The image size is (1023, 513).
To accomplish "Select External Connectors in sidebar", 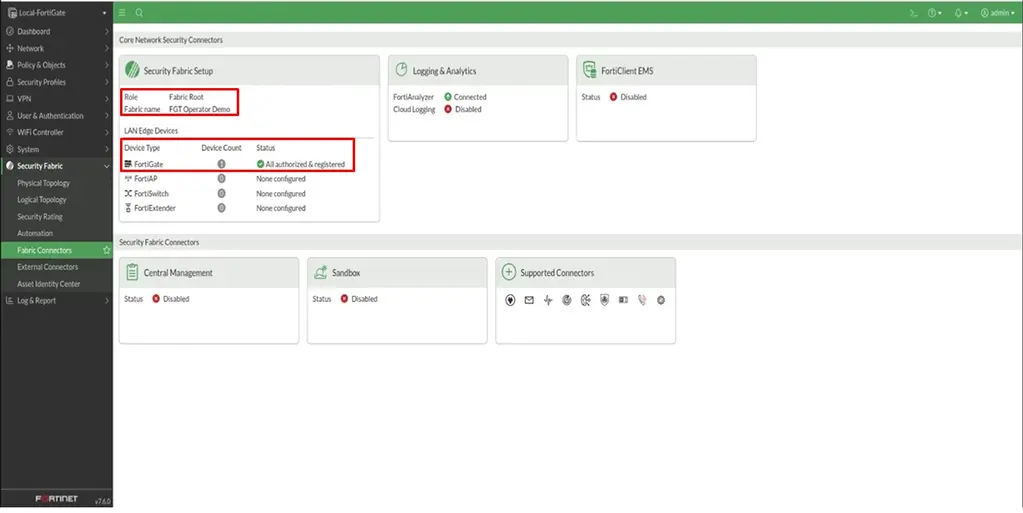I will (x=48, y=267).
